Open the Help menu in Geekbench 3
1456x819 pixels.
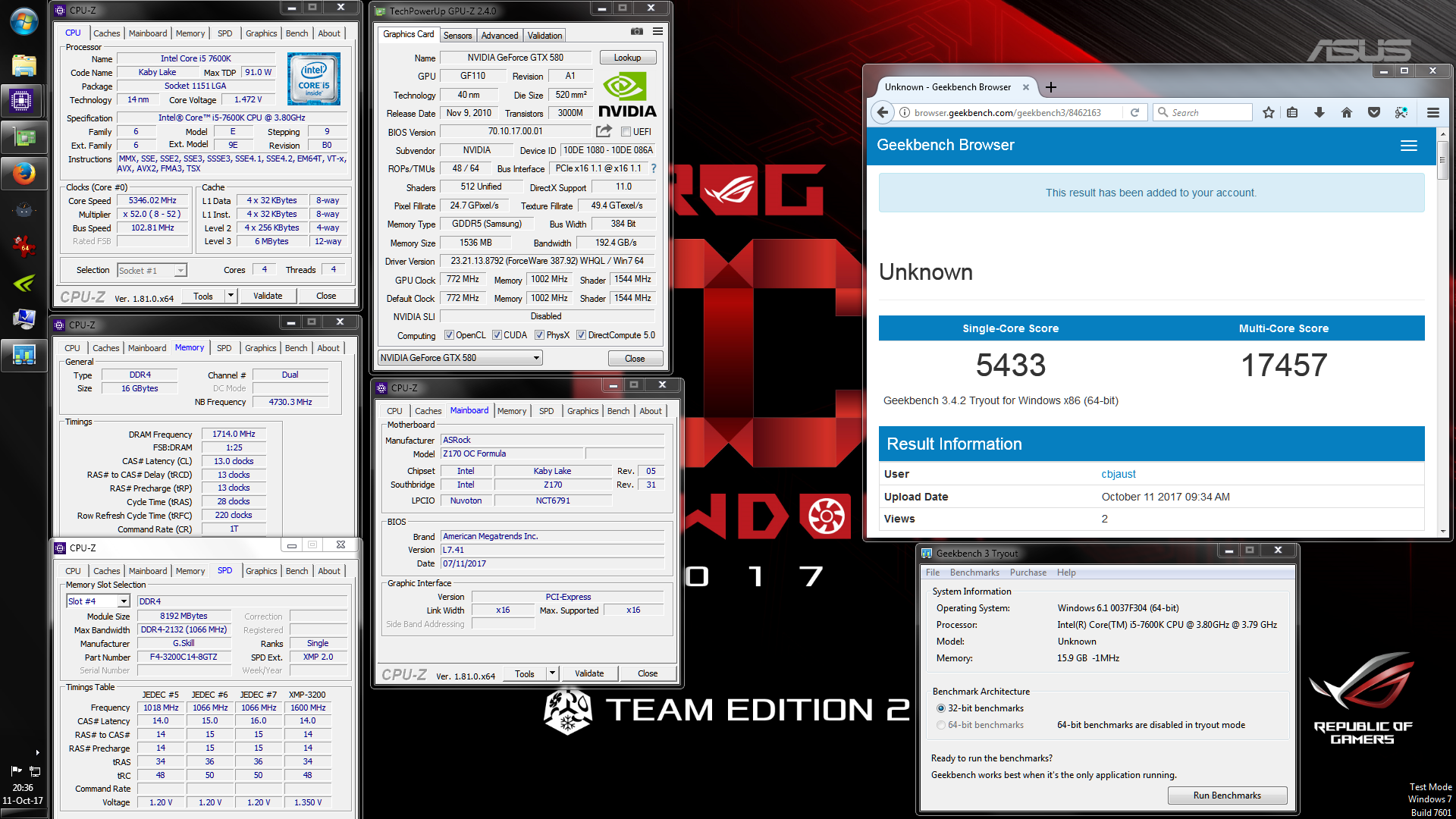click(1066, 573)
